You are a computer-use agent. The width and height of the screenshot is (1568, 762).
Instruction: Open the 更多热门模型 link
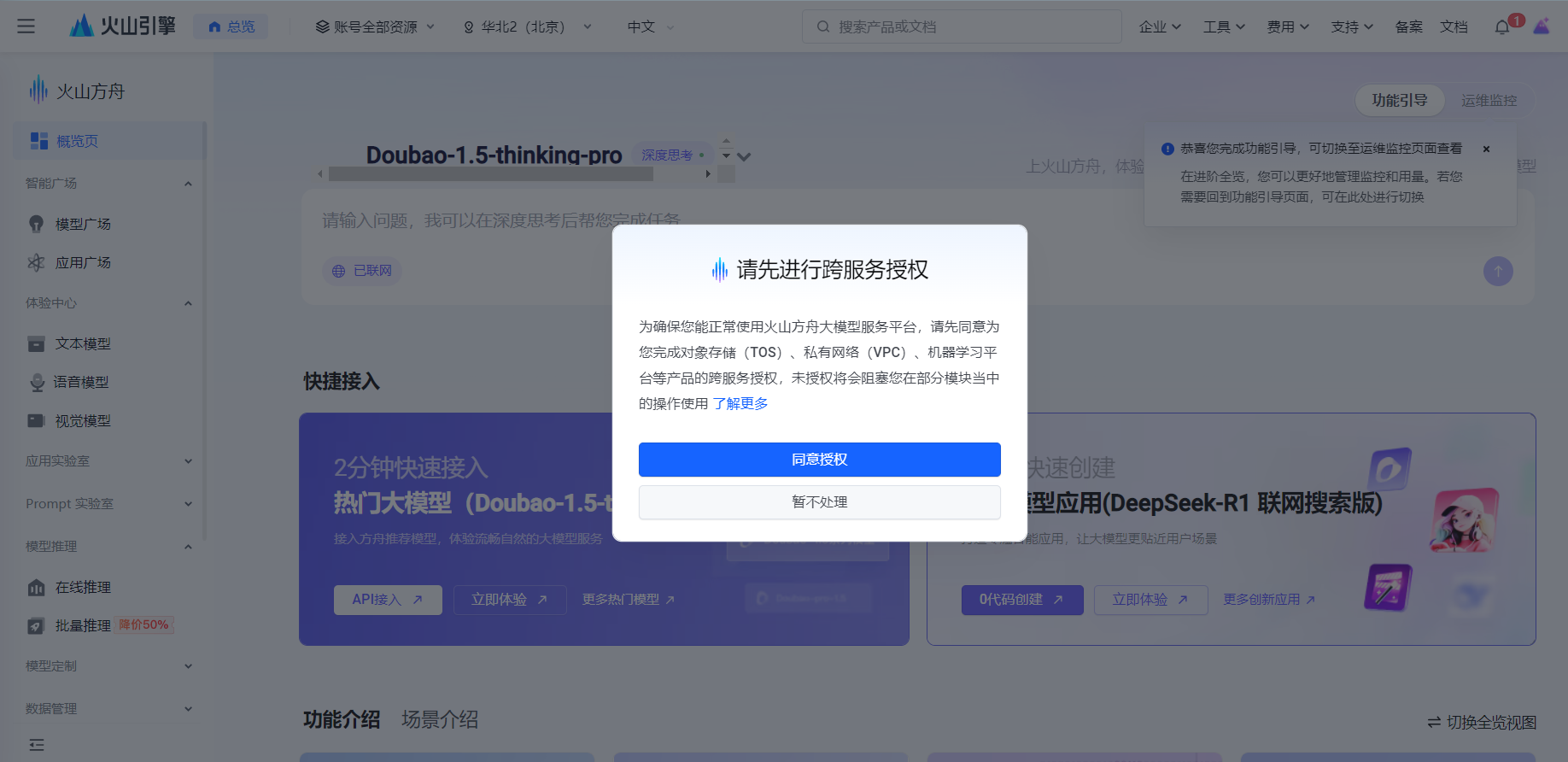tap(629, 600)
